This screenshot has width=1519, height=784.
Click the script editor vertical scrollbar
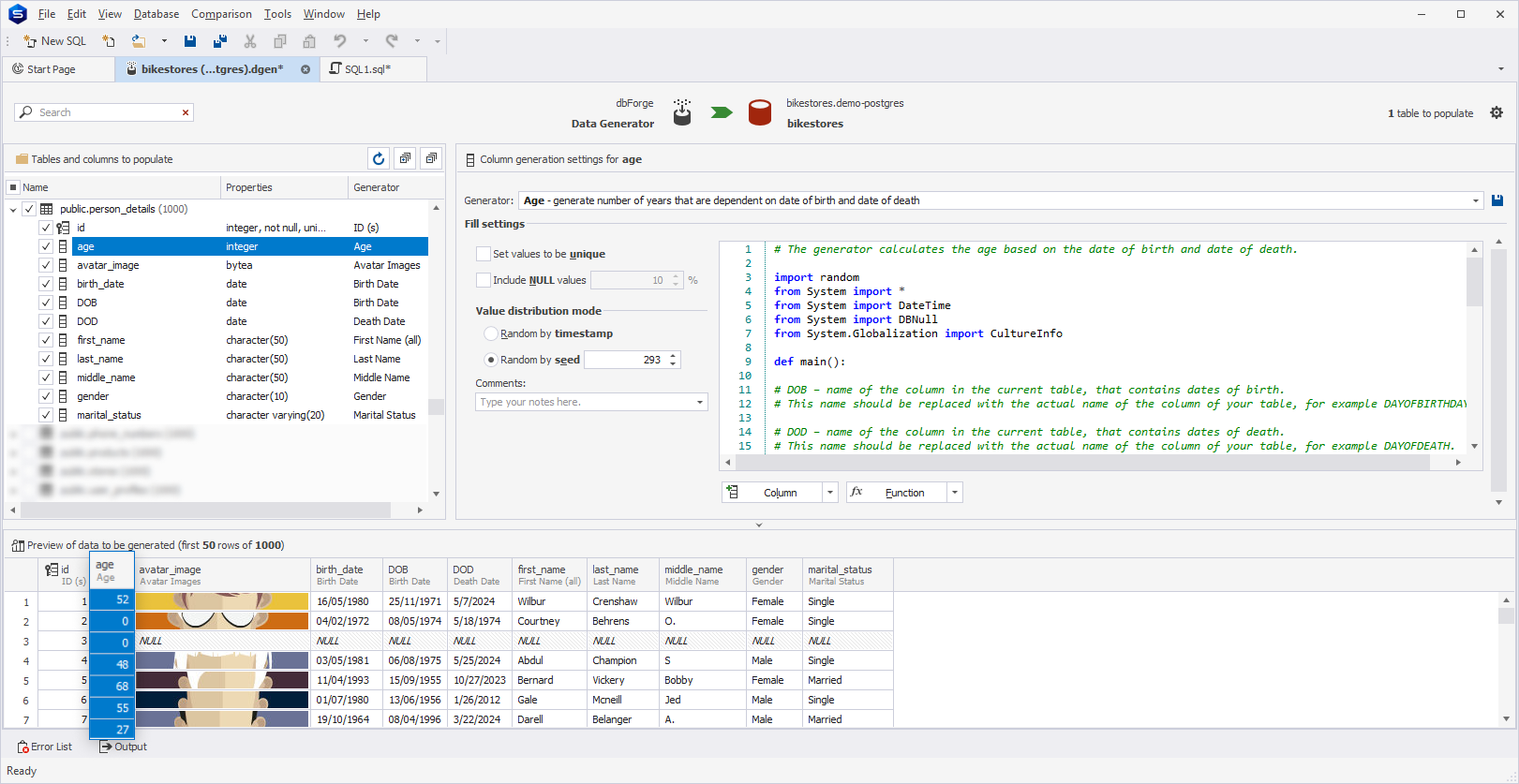pos(1474,281)
